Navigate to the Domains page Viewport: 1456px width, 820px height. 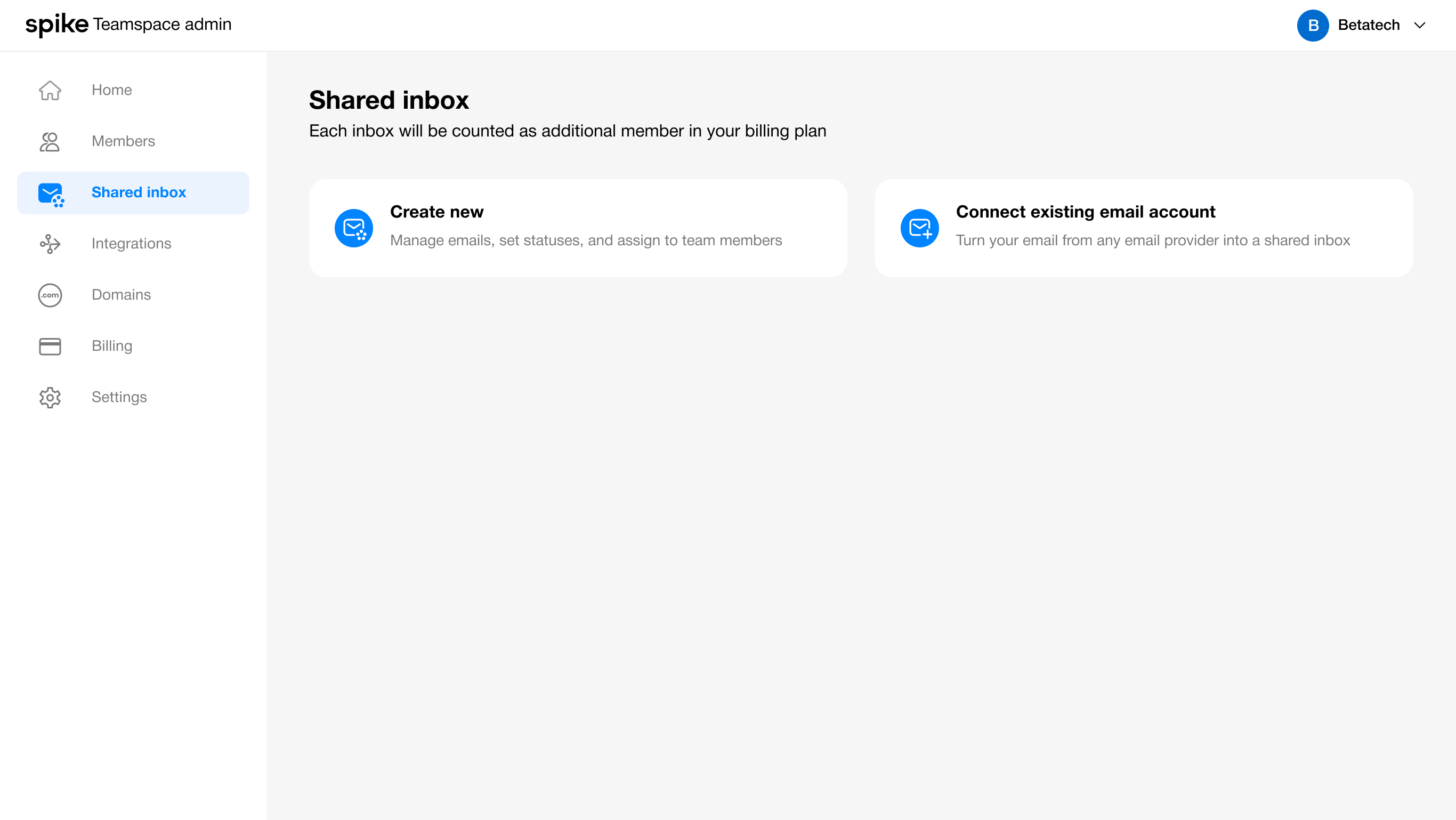121,295
